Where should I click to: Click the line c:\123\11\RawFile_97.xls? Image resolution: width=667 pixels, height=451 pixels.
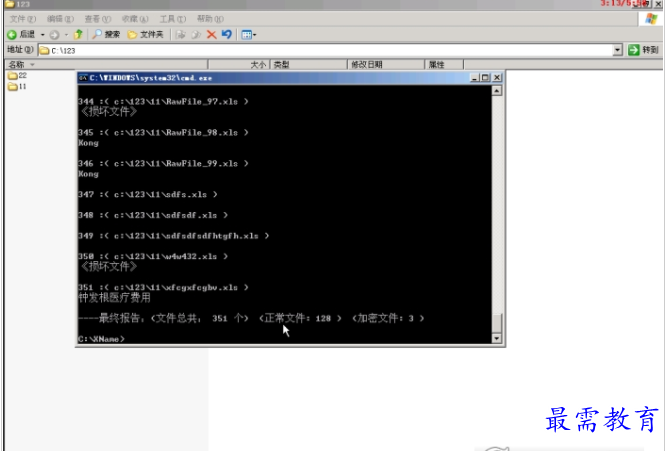pos(163,102)
